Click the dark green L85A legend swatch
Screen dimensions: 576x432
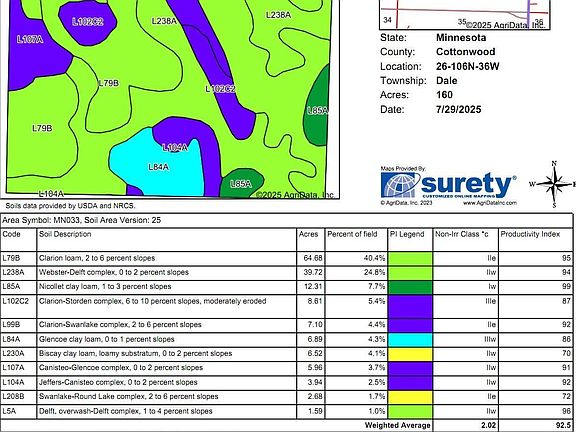(410, 287)
